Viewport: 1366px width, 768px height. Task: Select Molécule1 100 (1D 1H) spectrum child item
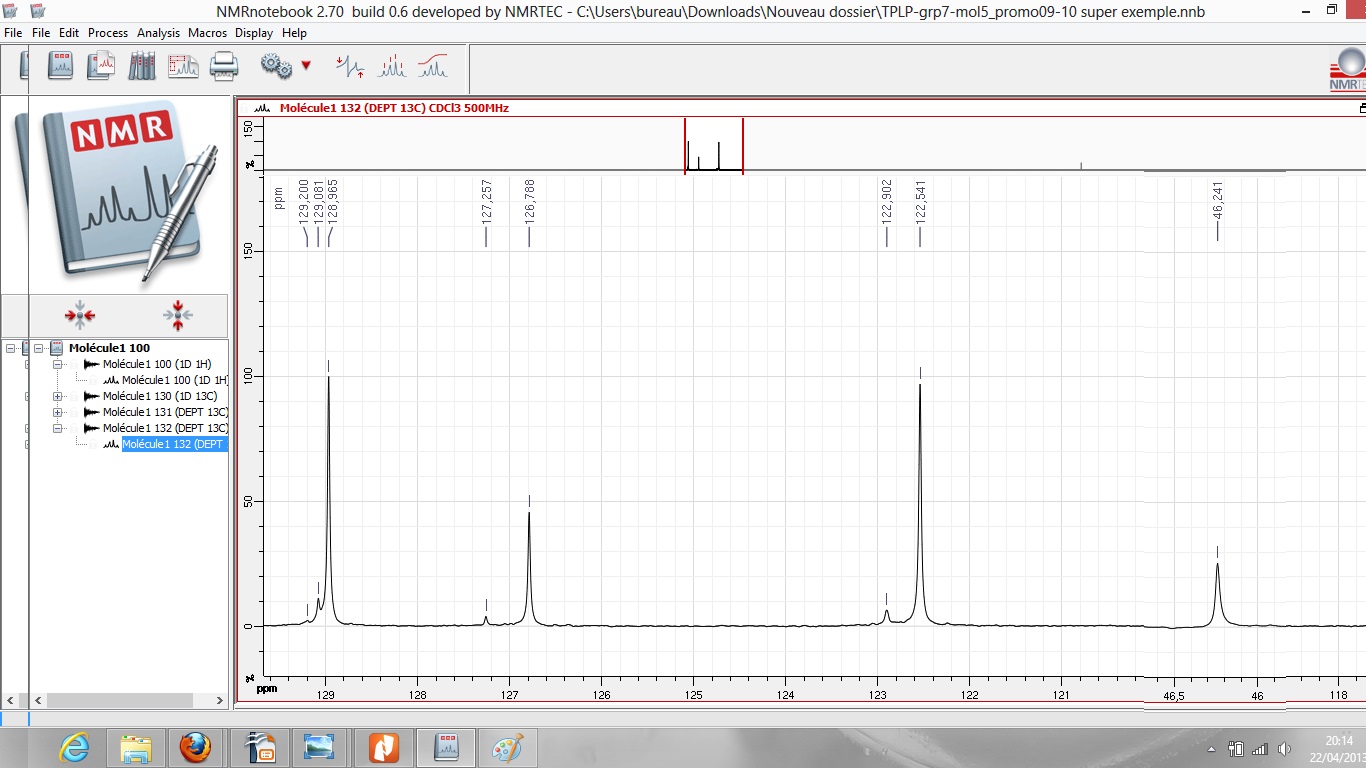175,380
